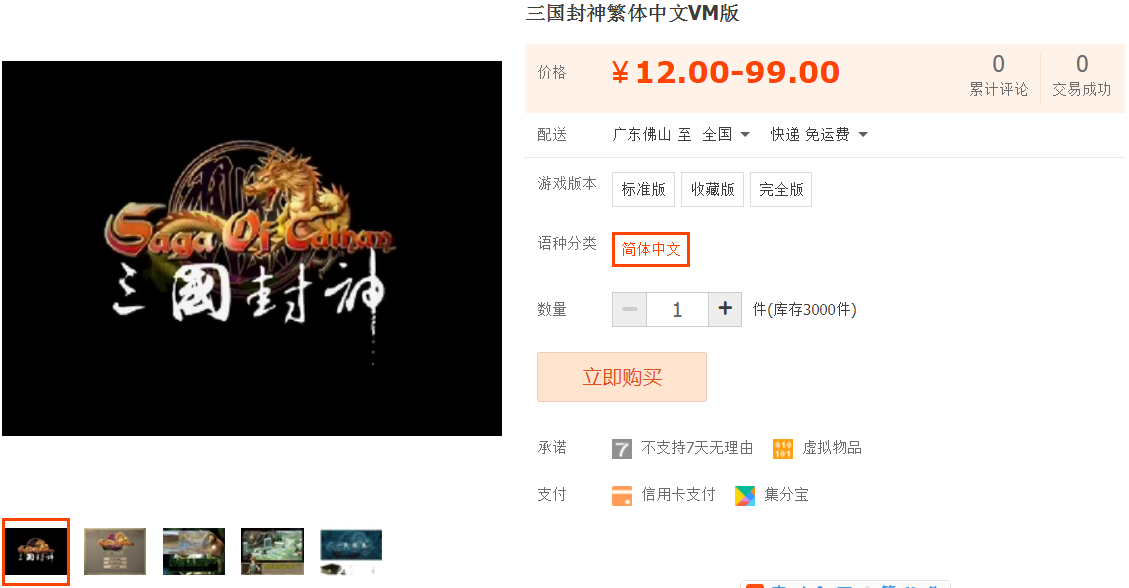Select the third gameplay screenshot thumbnail
Viewport: 1129px width, 588px height.
pyautogui.click(x=194, y=551)
